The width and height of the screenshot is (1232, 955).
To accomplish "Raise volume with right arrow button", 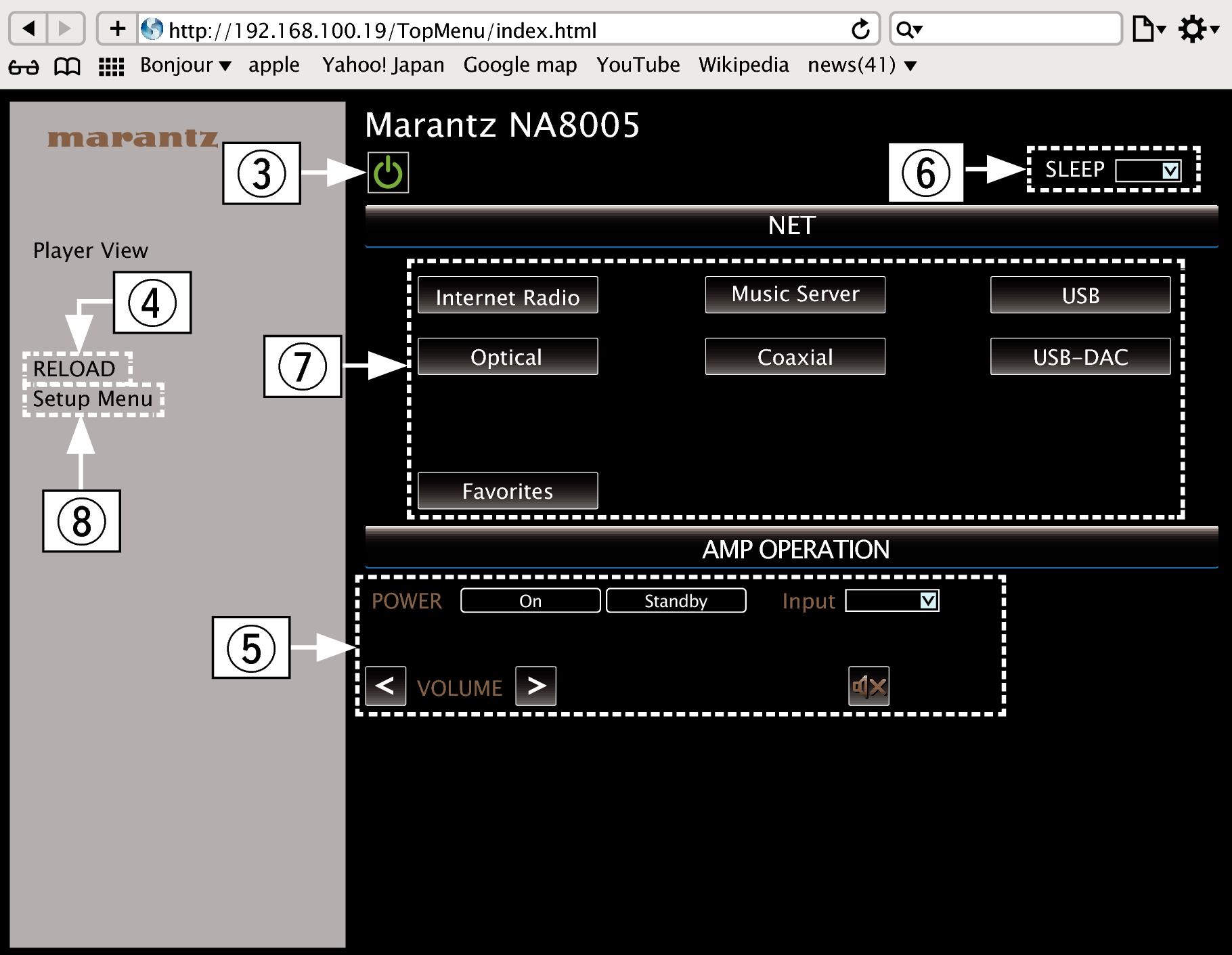I will click(x=535, y=686).
